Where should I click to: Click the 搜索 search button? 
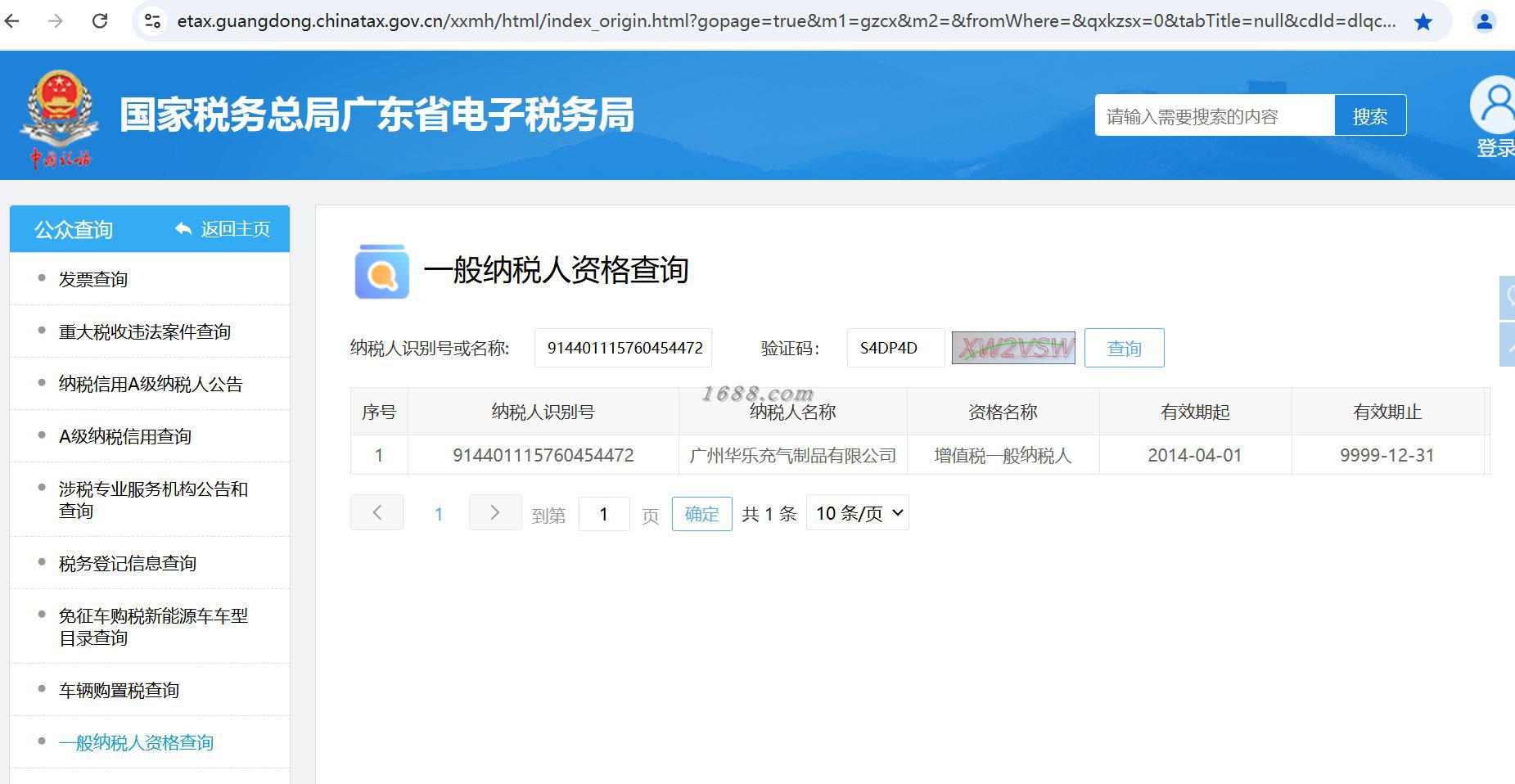(x=1370, y=115)
